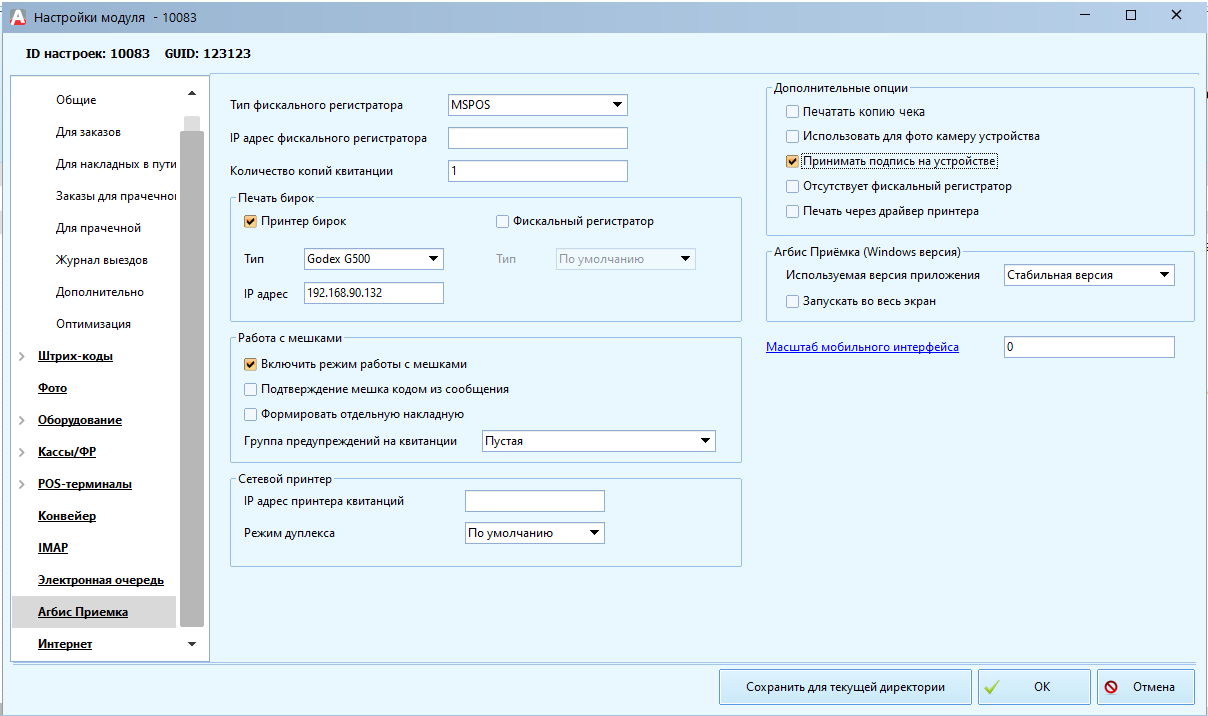Maximize the Настройки модуля window
Screen dimensions: 1208x716
click(1130, 15)
